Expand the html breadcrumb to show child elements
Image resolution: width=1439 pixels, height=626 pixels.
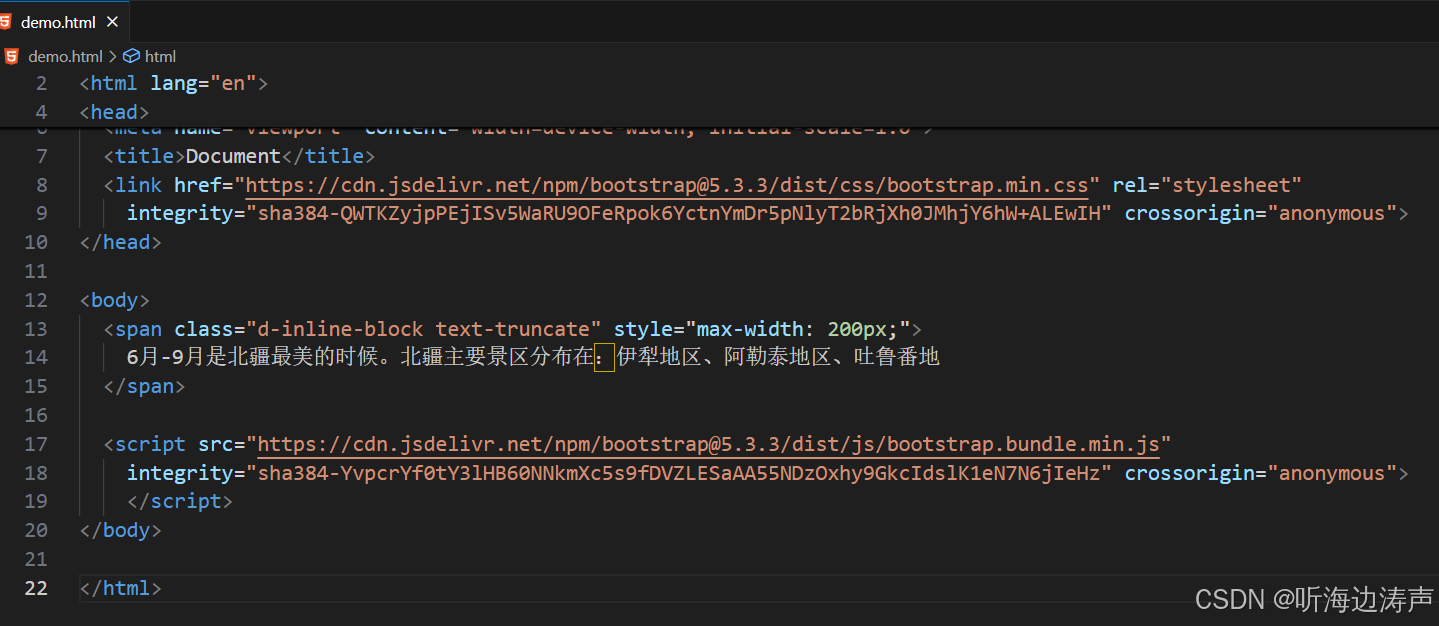161,56
